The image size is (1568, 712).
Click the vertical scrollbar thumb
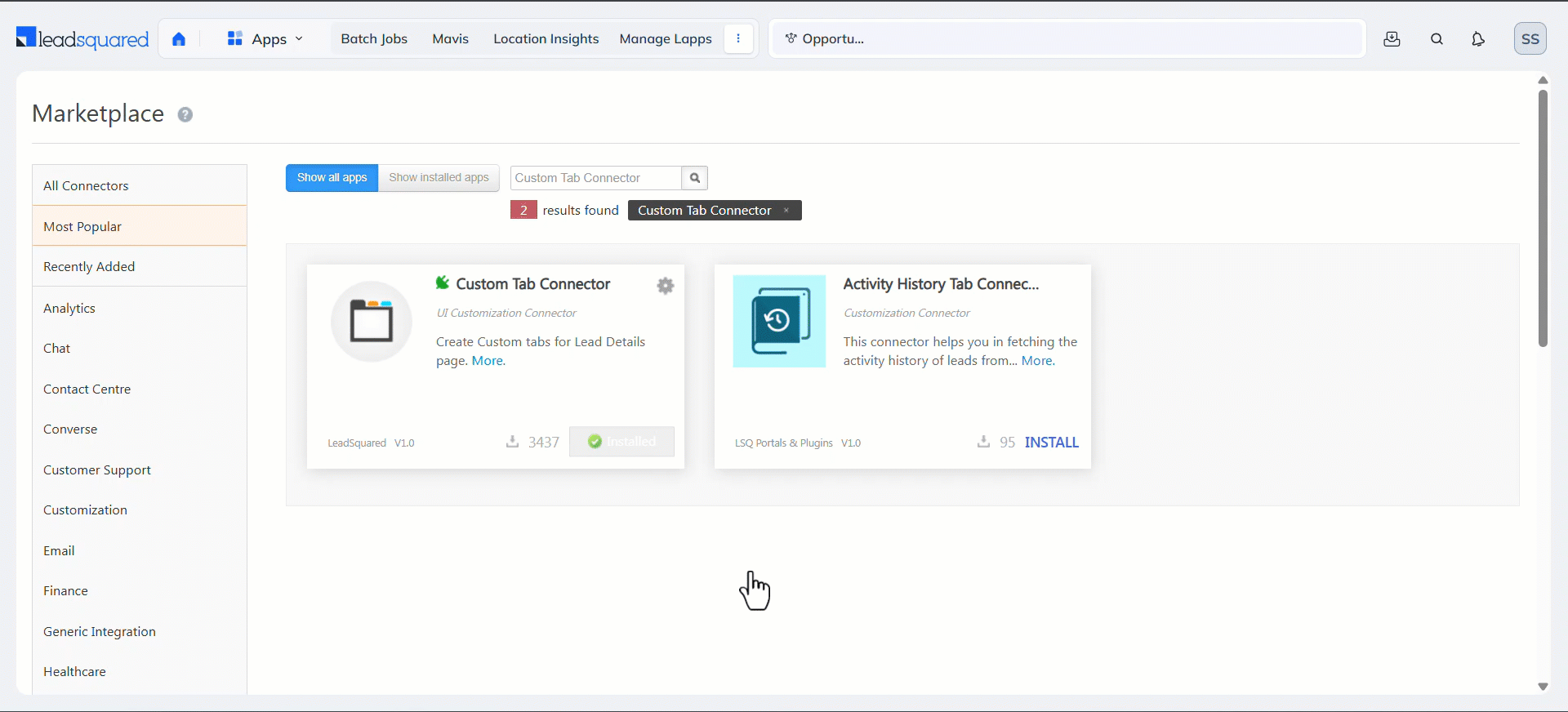(x=1543, y=218)
